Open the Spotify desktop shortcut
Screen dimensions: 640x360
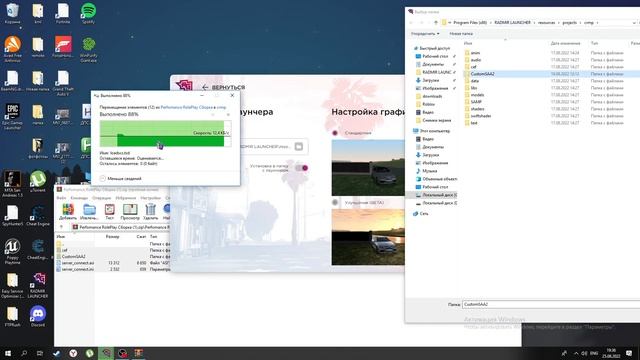pos(88,13)
